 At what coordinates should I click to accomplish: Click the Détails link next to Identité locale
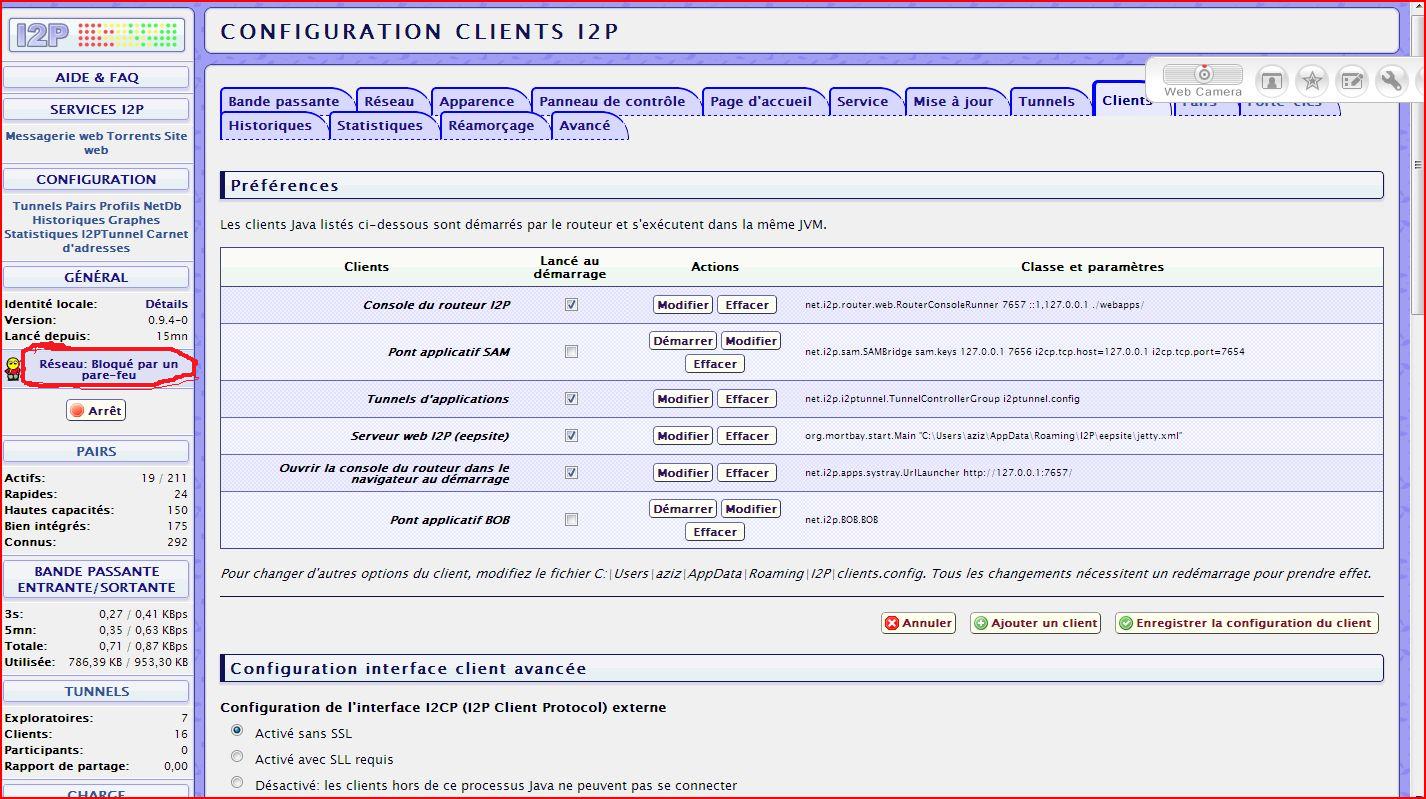point(166,304)
